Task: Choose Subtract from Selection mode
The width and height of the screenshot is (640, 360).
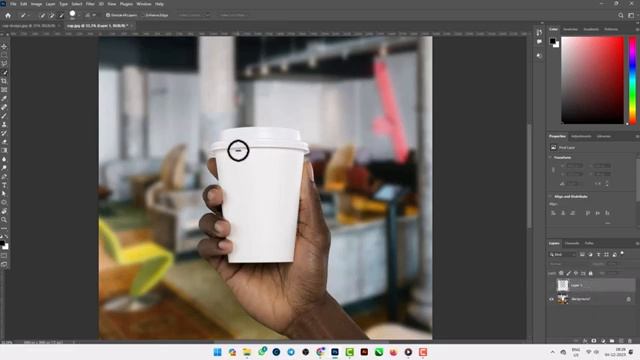Action: [62, 15]
